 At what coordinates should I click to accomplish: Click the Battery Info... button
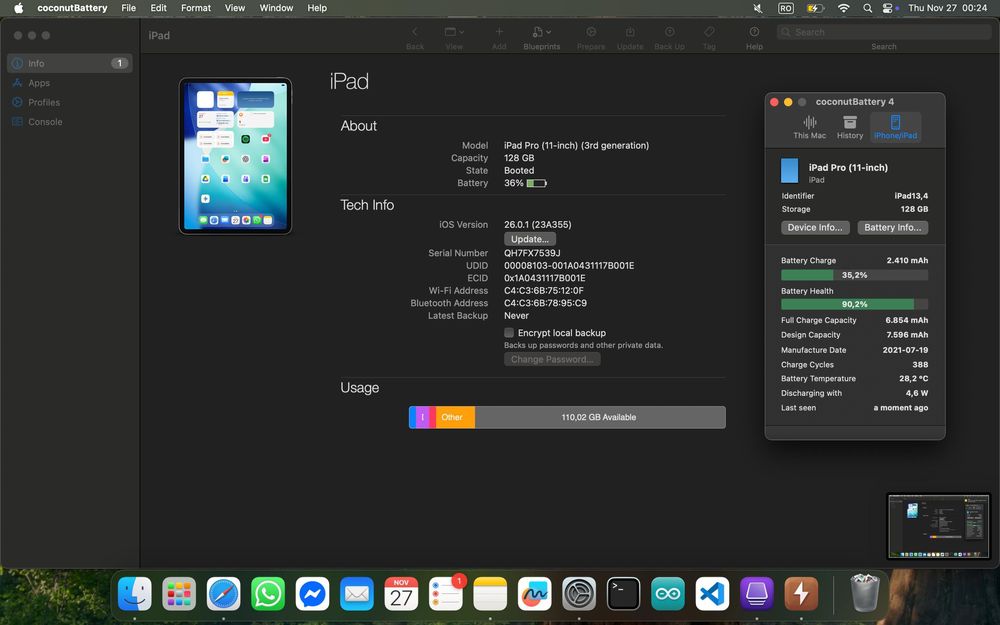click(893, 228)
